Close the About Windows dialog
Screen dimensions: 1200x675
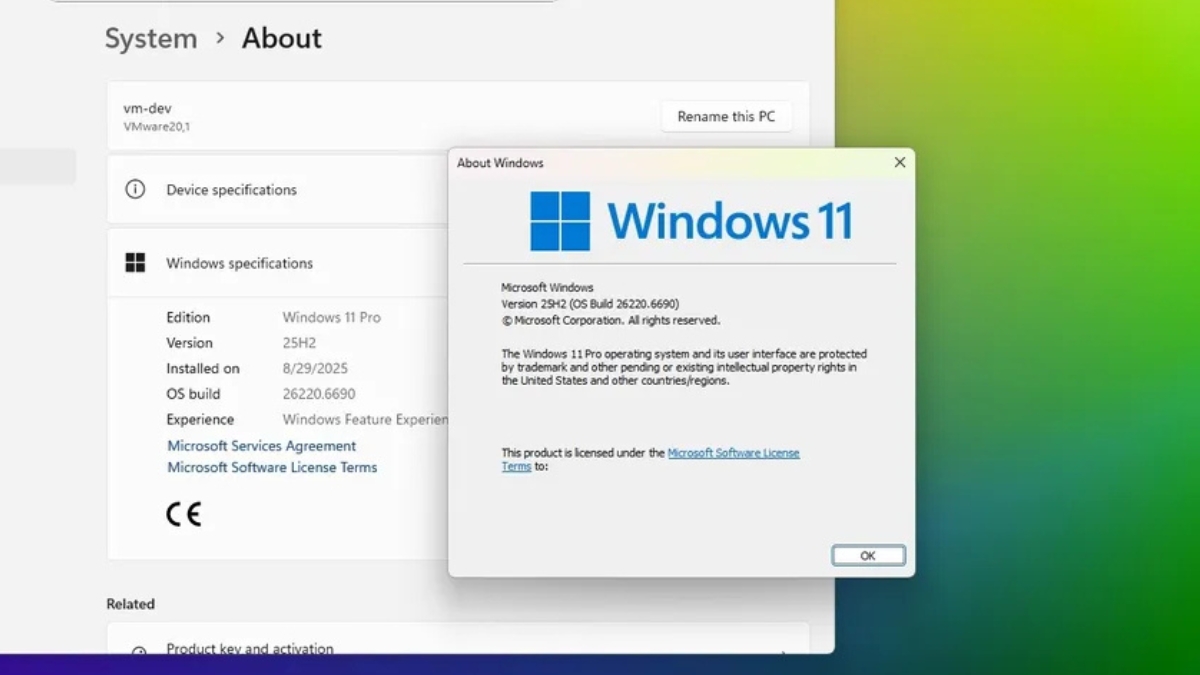pyautogui.click(x=898, y=162)
